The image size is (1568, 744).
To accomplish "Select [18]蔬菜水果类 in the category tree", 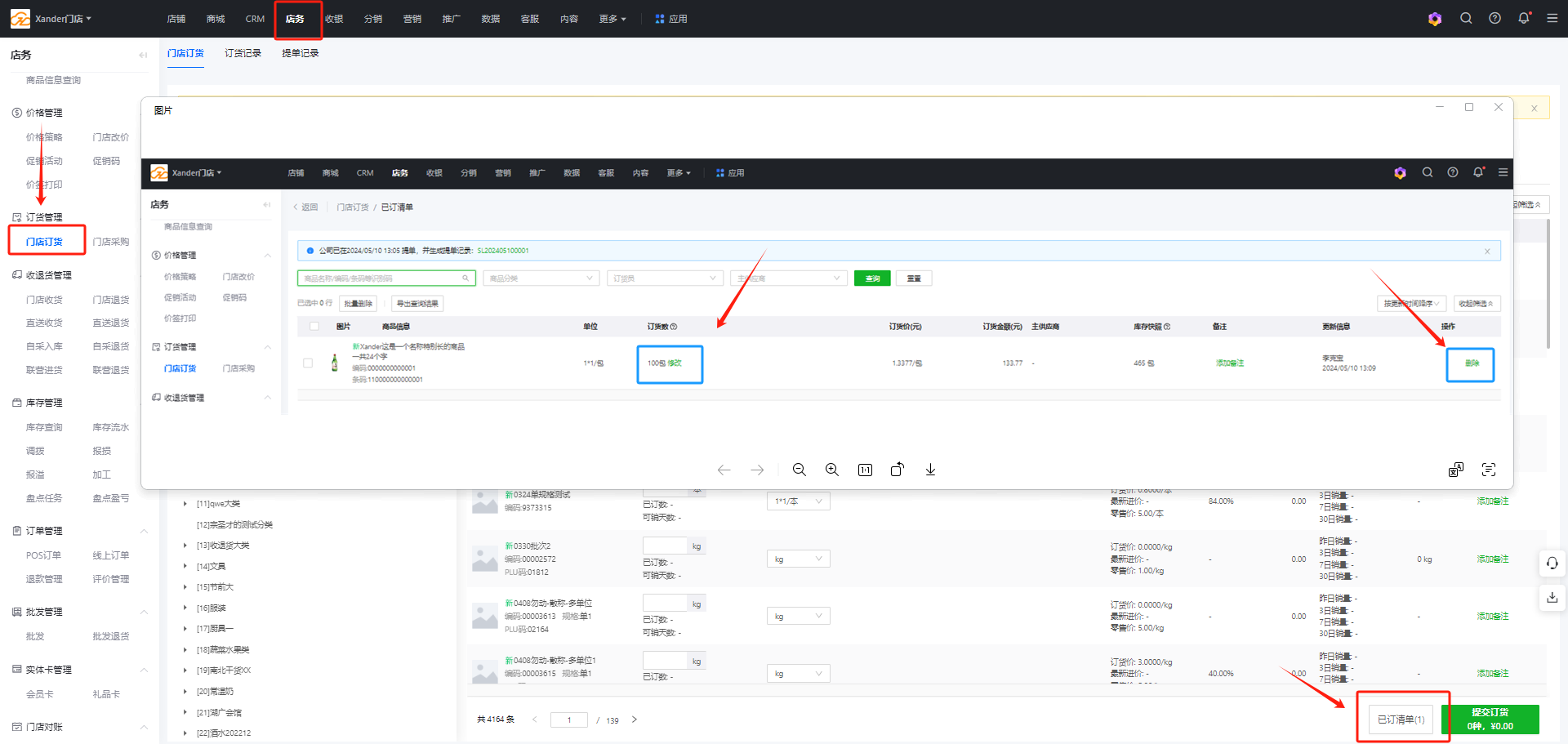I will [x=223, y=650].
